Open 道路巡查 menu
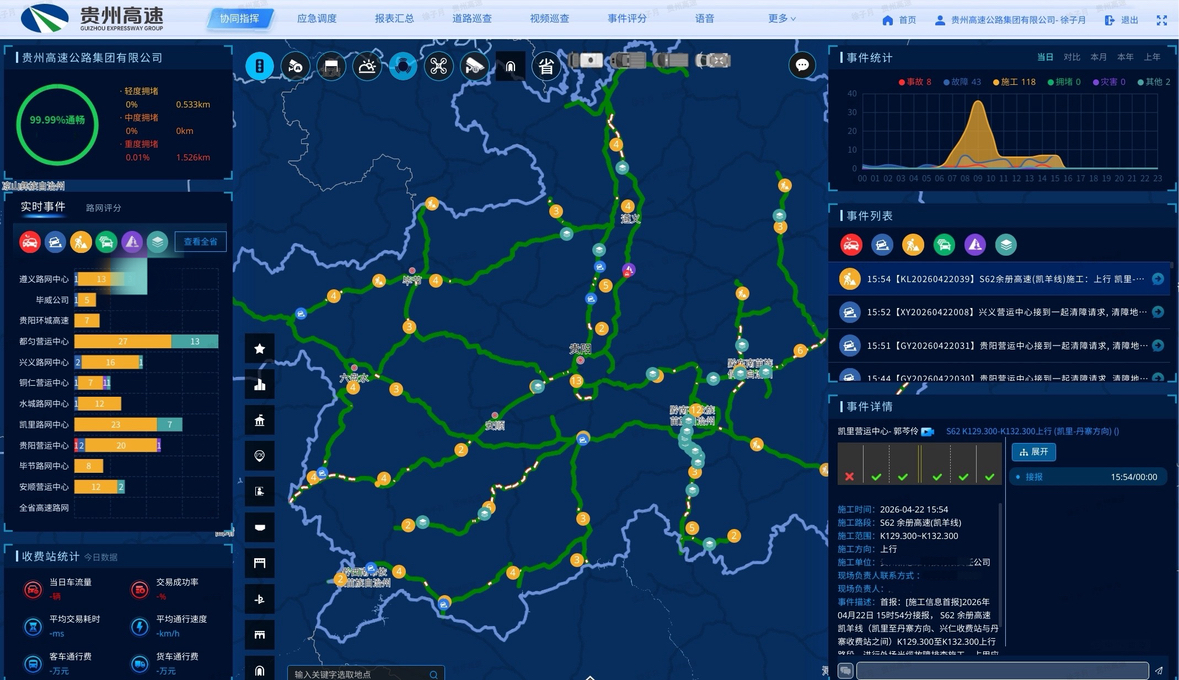Viewport: 1179px width, 680px height. [x=471, y=18]
